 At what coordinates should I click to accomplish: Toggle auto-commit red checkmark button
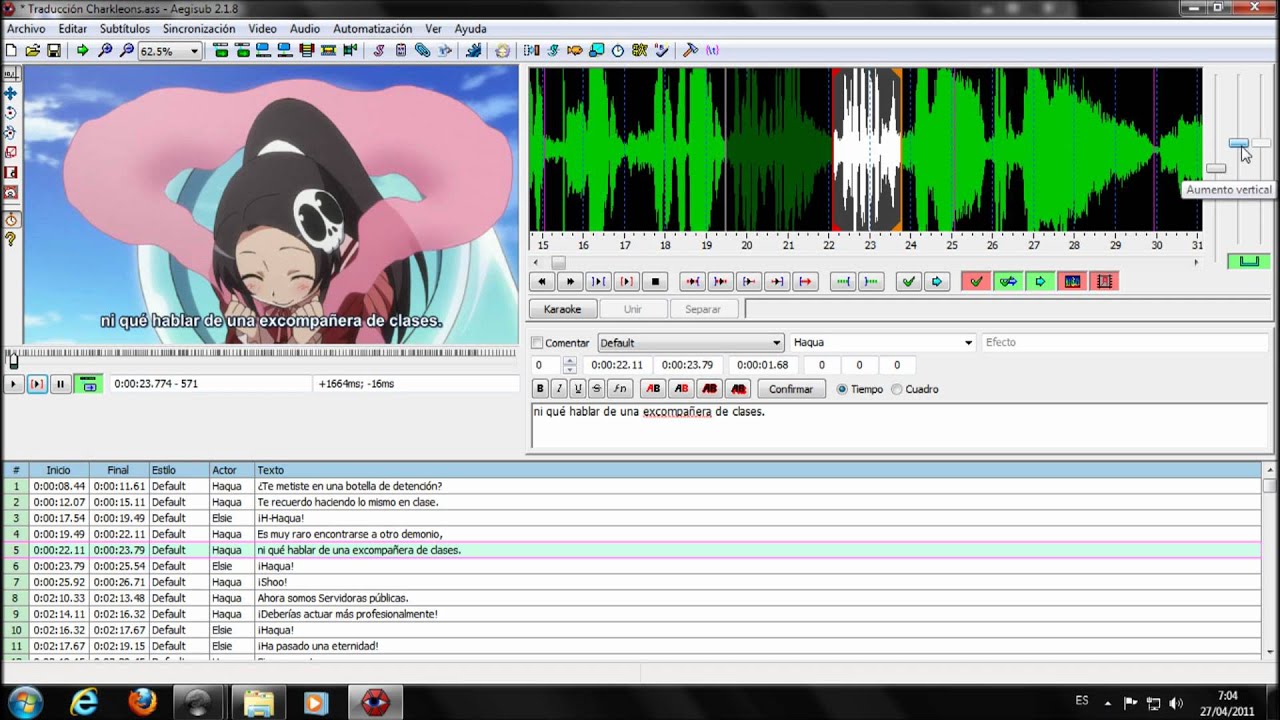(976, 282)
